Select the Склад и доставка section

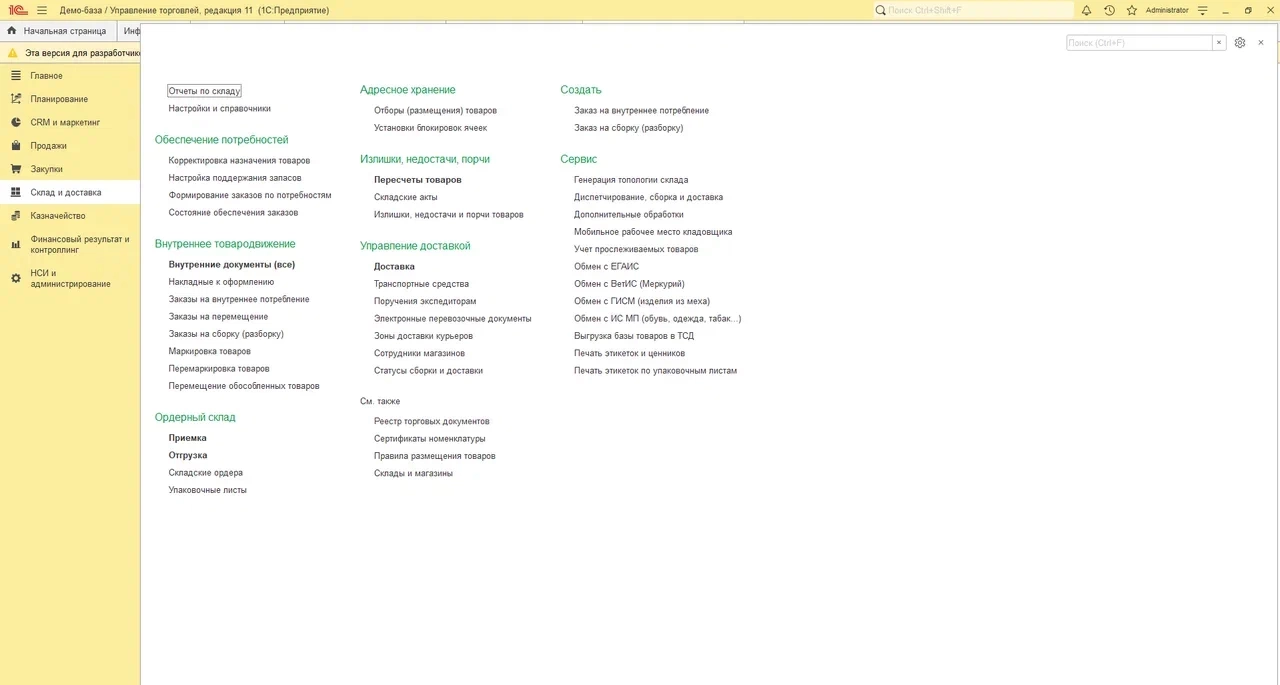coord(70,192)
